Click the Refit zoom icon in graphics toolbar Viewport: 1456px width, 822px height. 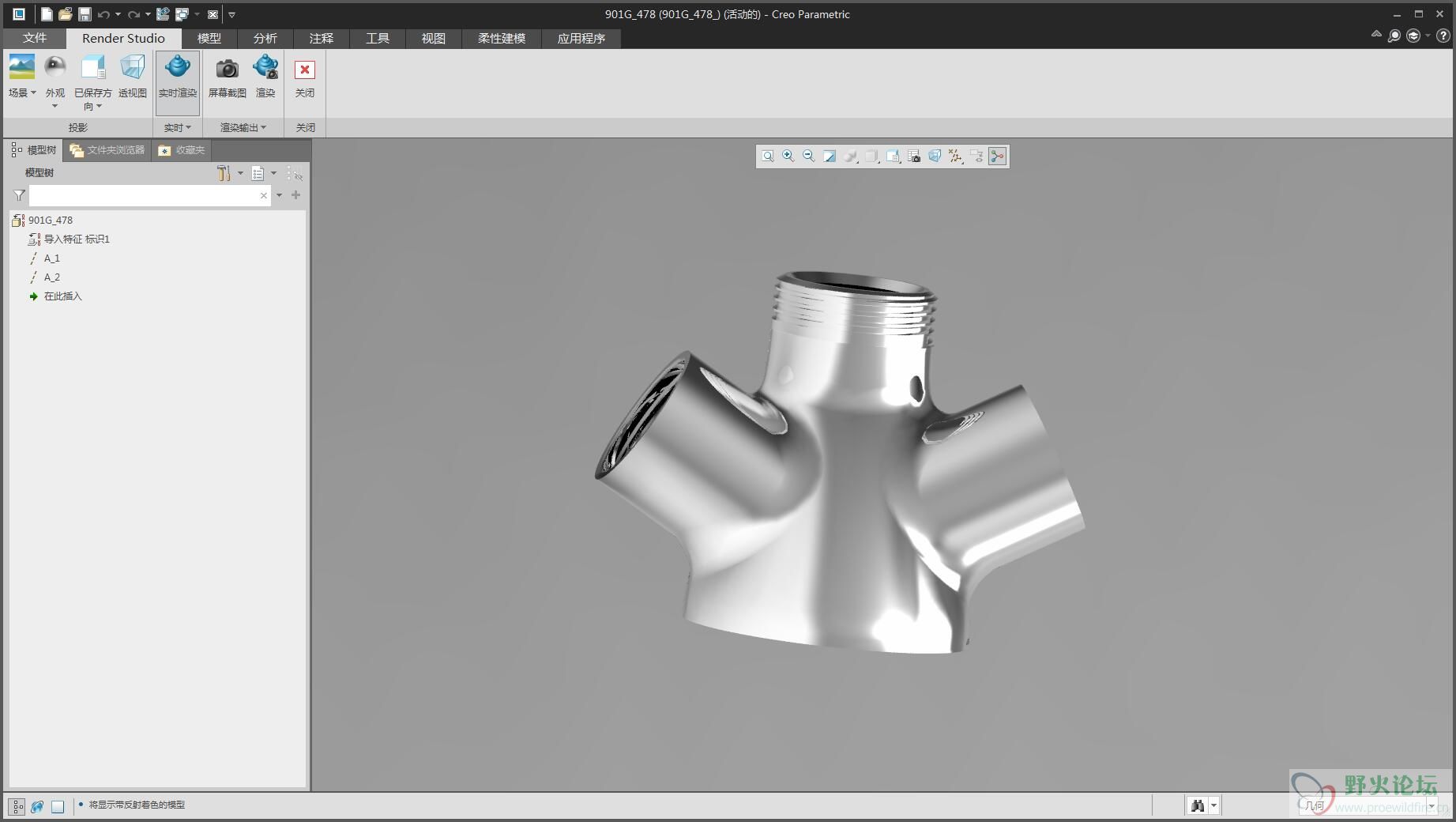point(767,156)
